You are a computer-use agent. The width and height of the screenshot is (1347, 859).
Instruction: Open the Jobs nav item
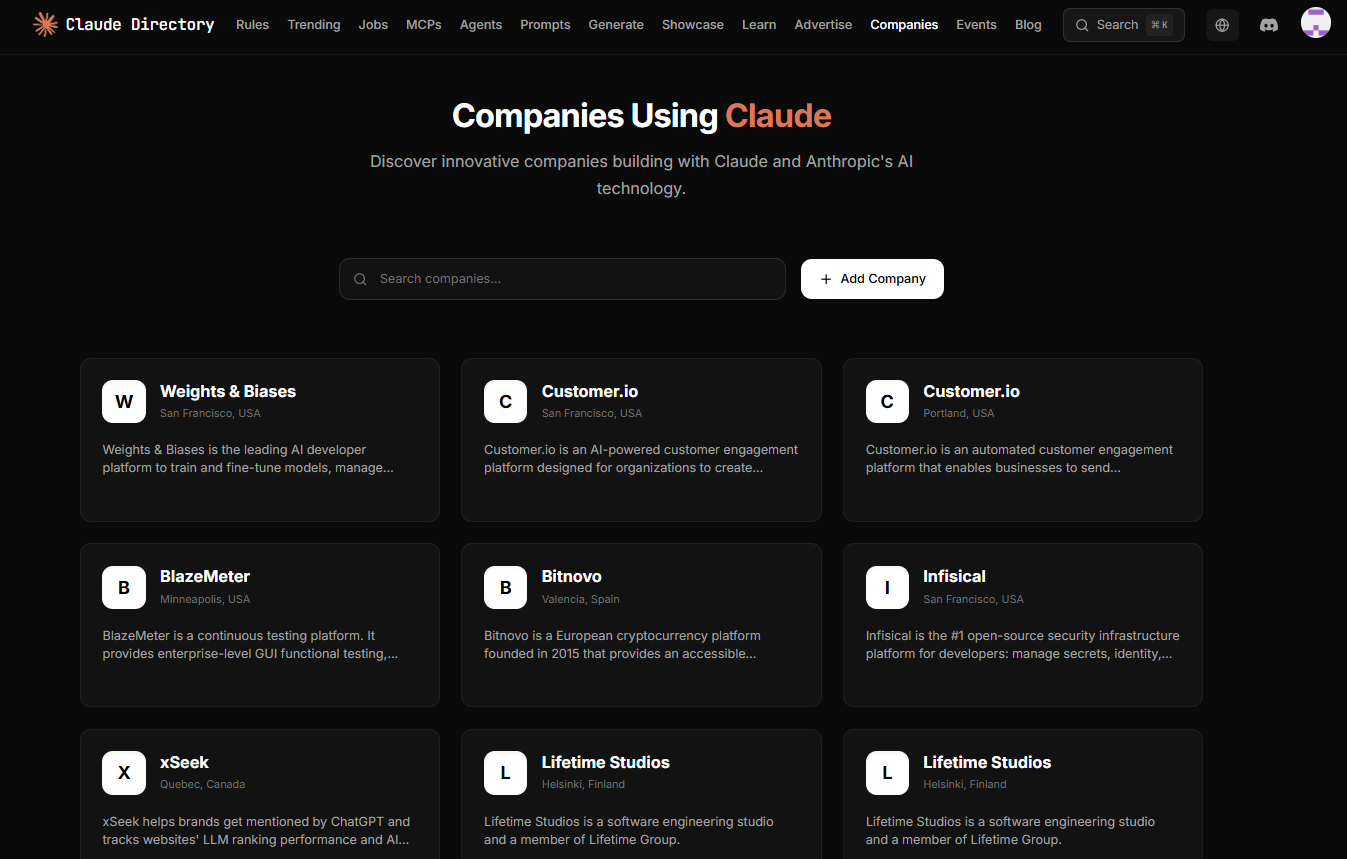[x=373, y=25]
